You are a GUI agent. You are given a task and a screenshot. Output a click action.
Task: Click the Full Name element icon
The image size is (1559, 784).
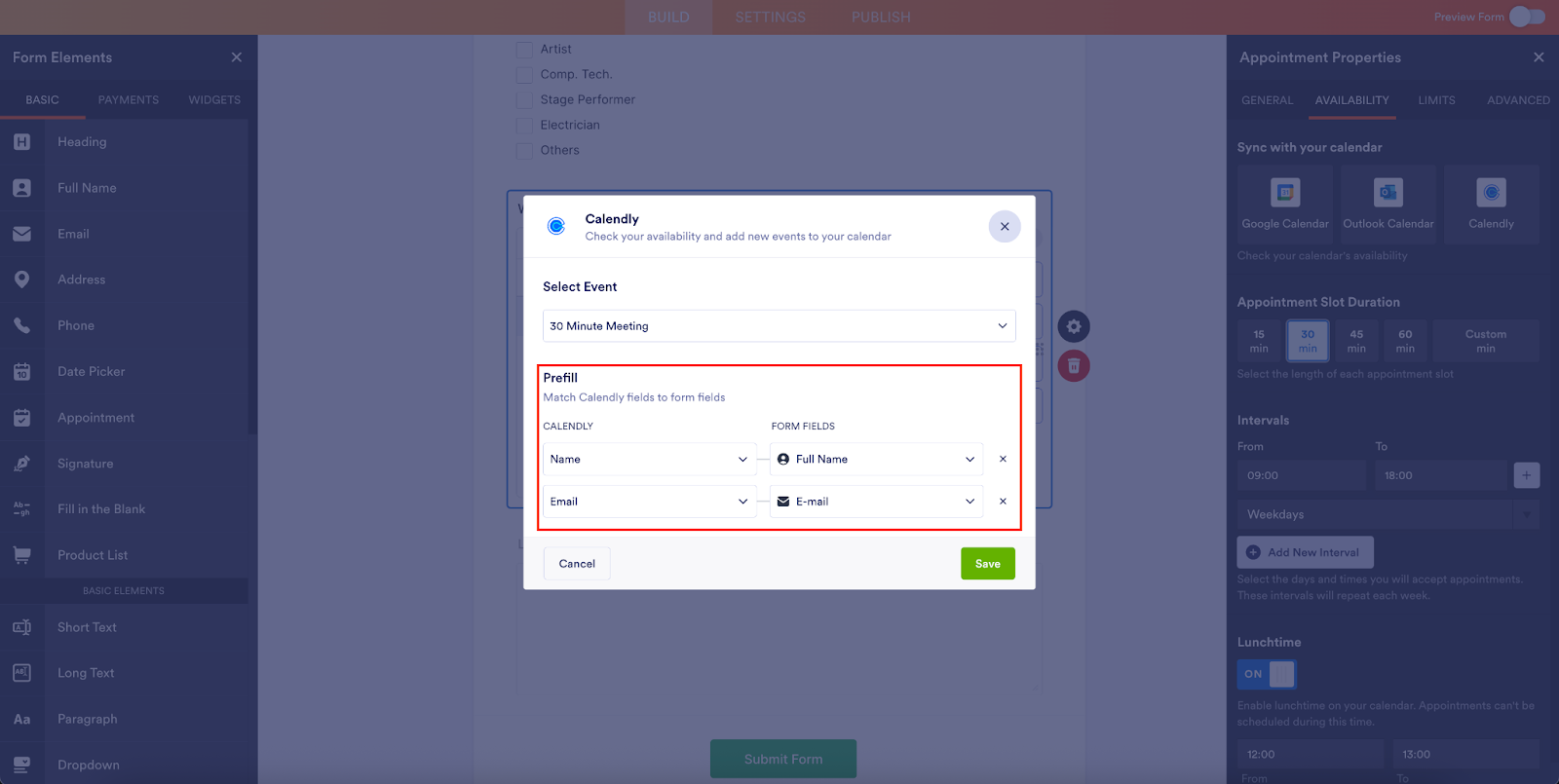point(21,188)
